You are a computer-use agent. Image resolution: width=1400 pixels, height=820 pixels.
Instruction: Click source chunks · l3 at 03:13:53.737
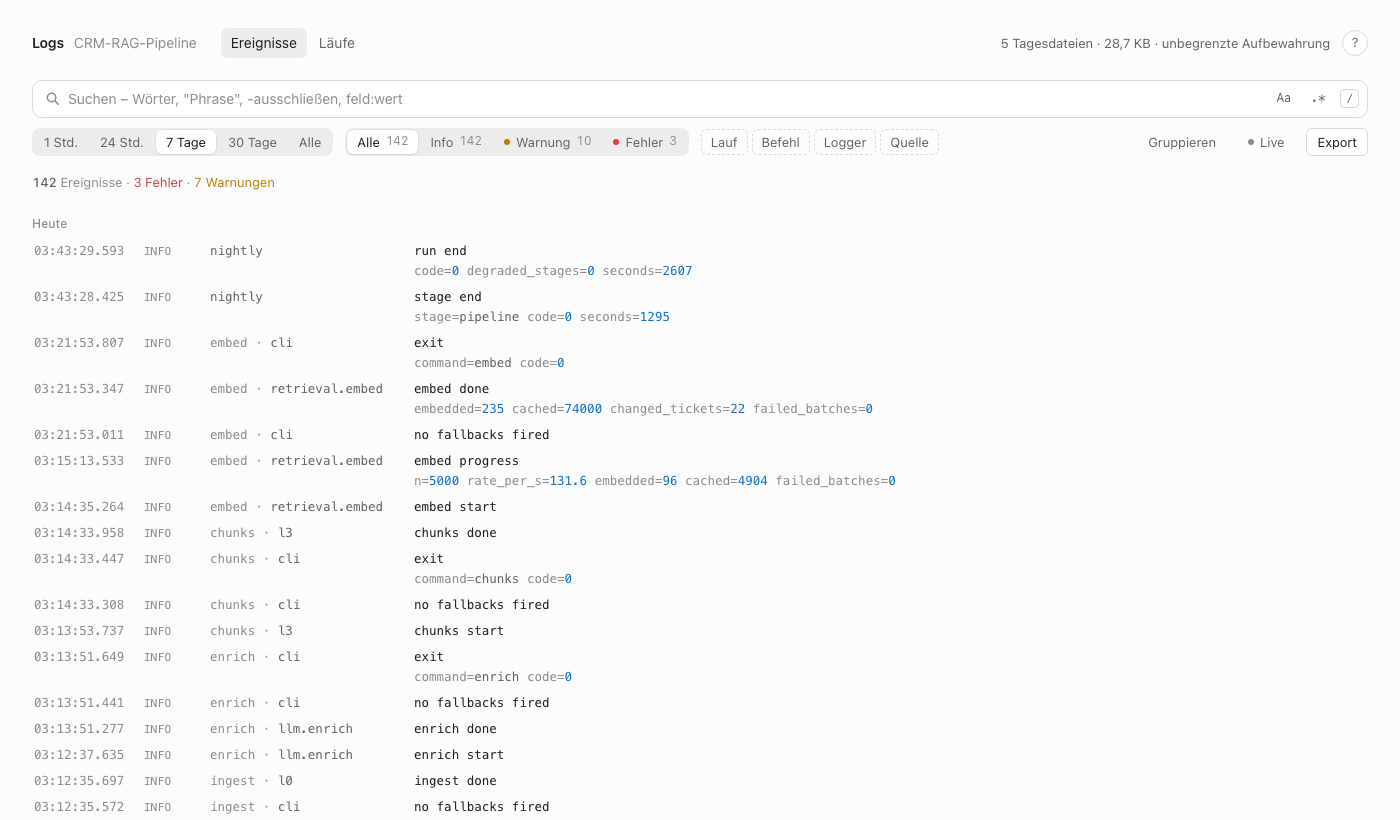[x=251, y=631]
